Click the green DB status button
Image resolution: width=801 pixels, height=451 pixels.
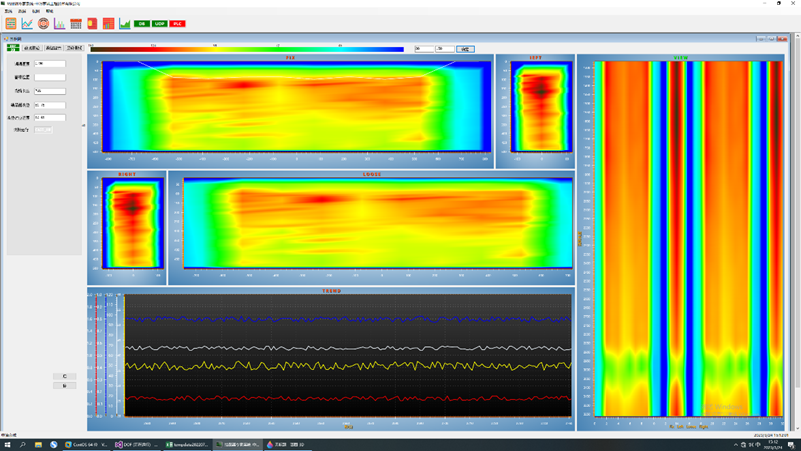(141, 23)
